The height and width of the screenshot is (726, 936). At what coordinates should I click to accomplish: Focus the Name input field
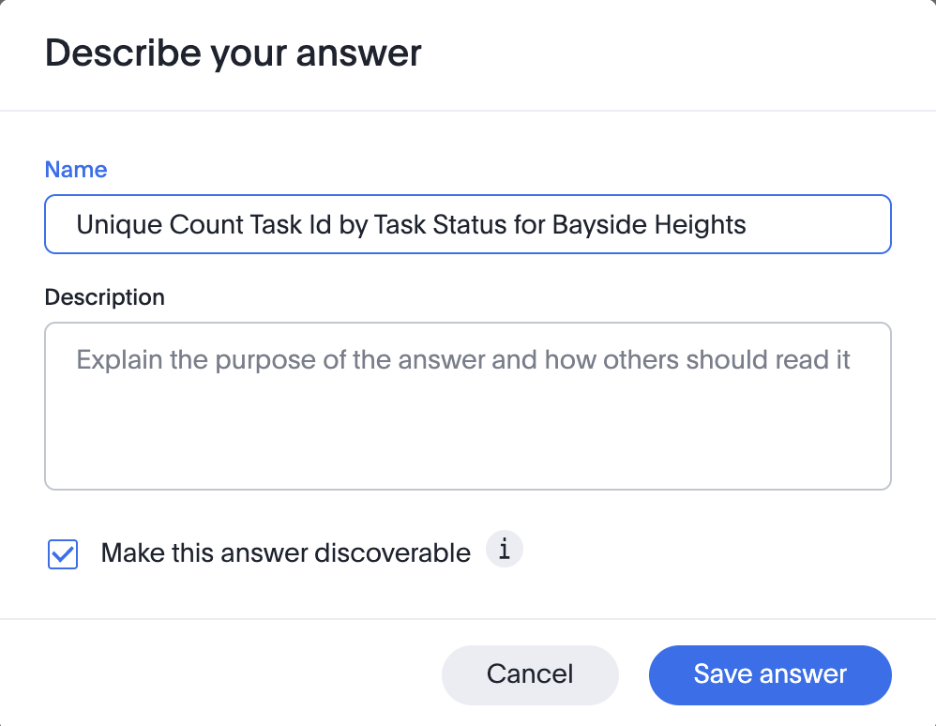pos(467,224)
